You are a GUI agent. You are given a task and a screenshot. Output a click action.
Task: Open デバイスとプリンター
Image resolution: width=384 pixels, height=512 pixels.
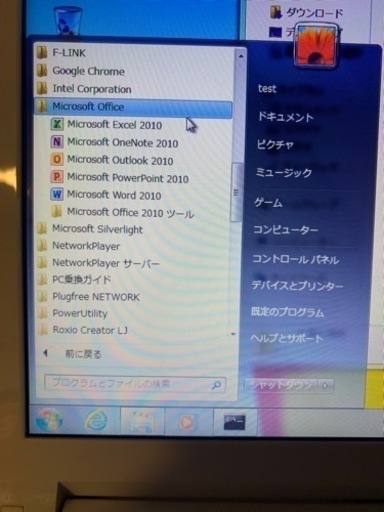(x=297, y=286)
